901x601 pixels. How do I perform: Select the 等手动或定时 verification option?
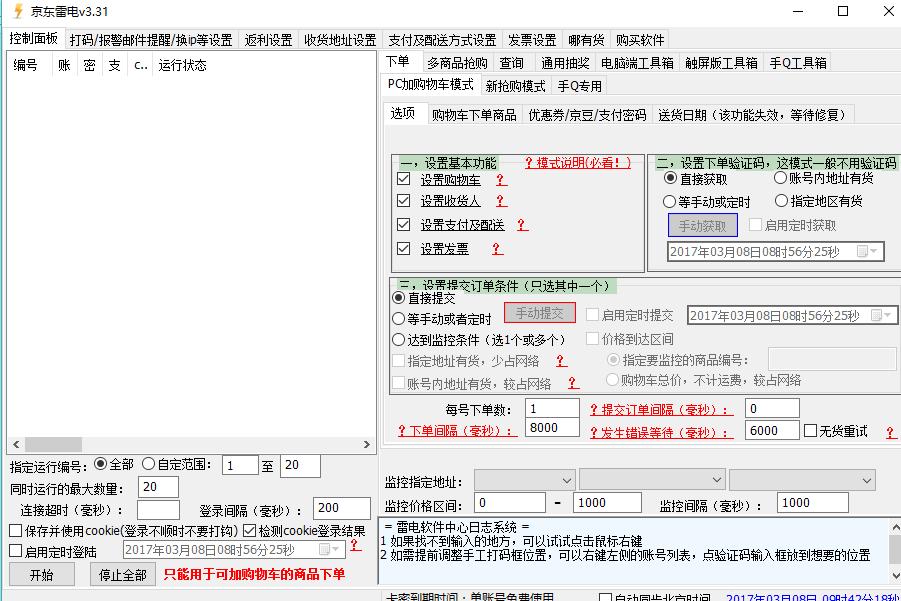pos(667,202)
